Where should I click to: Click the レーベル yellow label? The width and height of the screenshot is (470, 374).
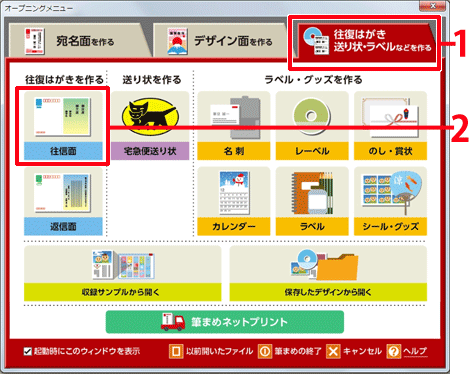coord(312,151)
